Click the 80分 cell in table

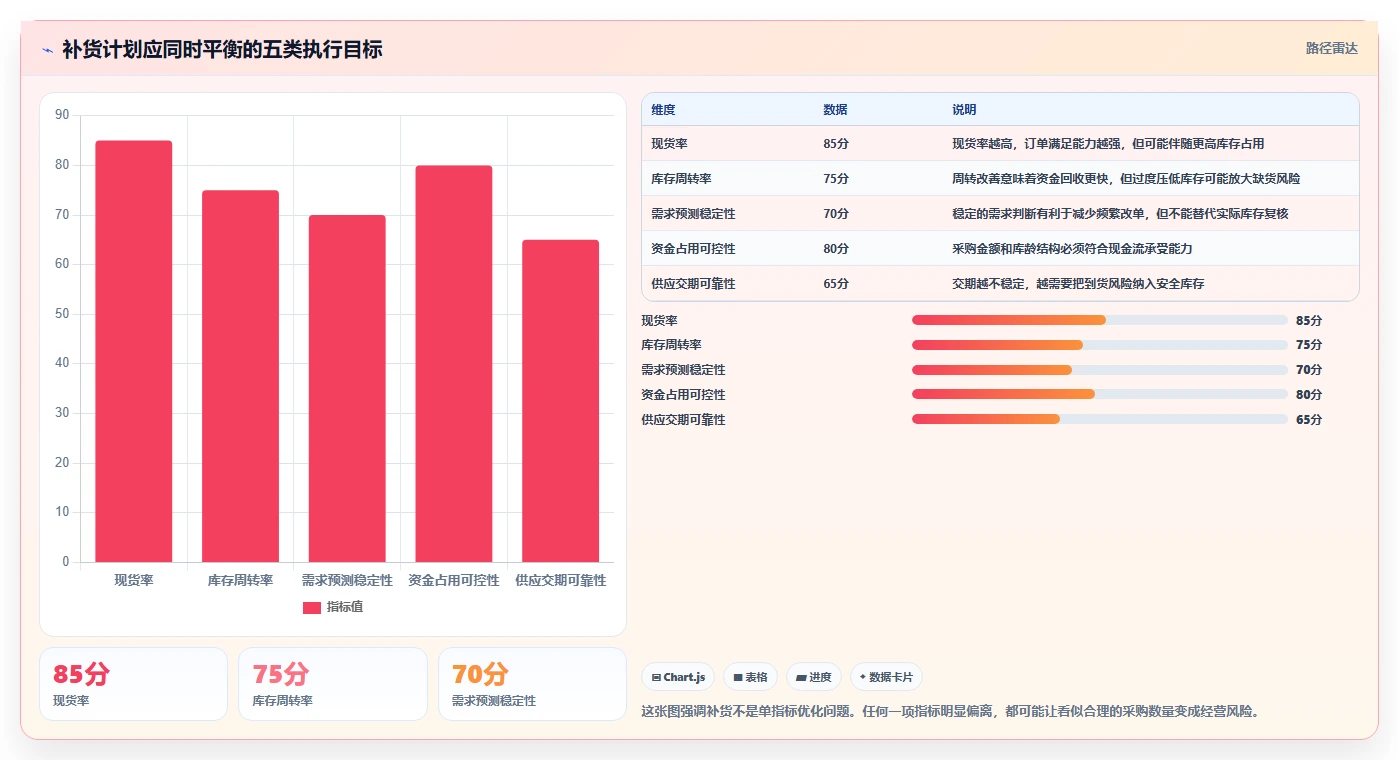coord(836,249)
